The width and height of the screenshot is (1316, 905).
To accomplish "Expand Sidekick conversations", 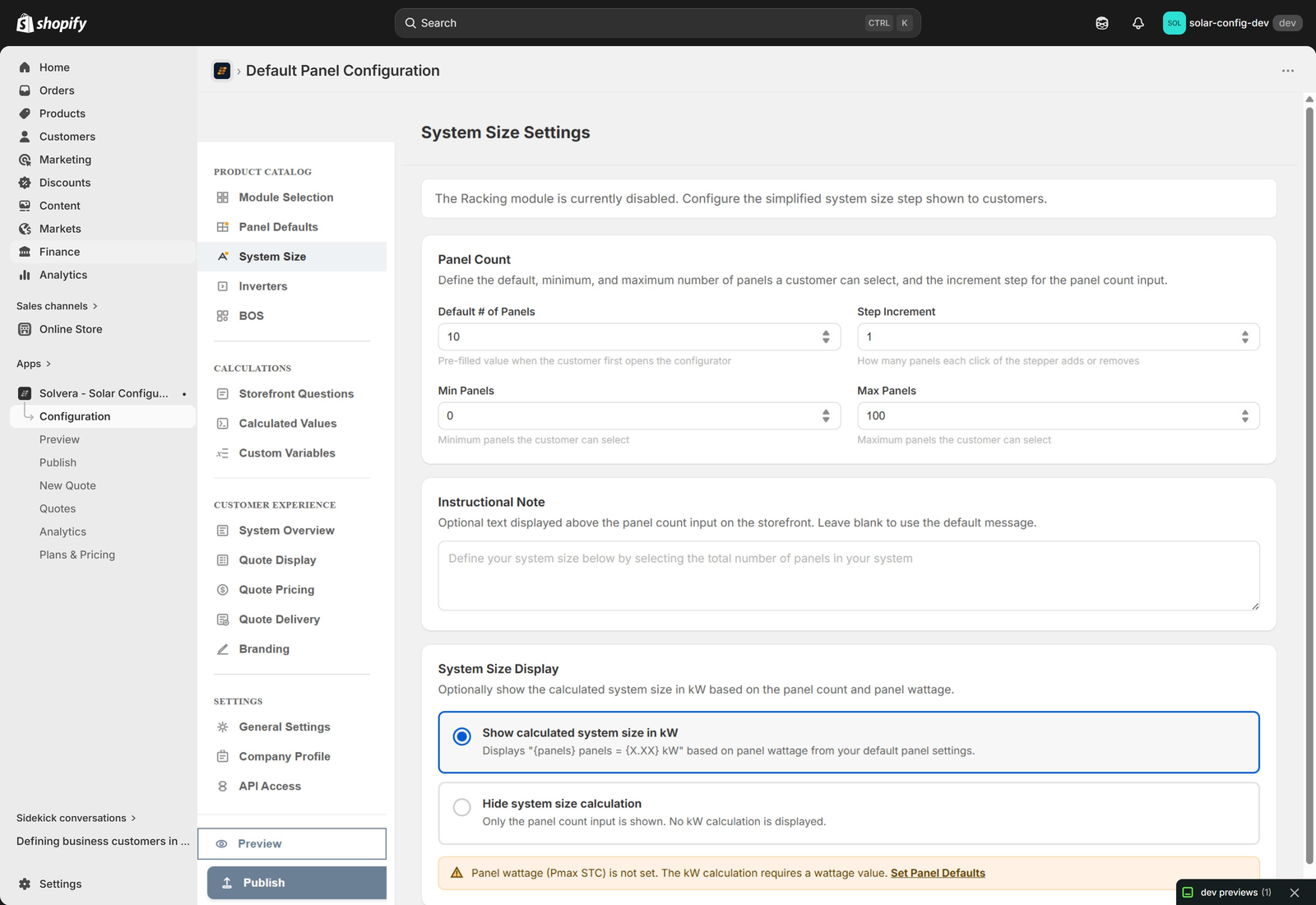I will tap(76, 818).
